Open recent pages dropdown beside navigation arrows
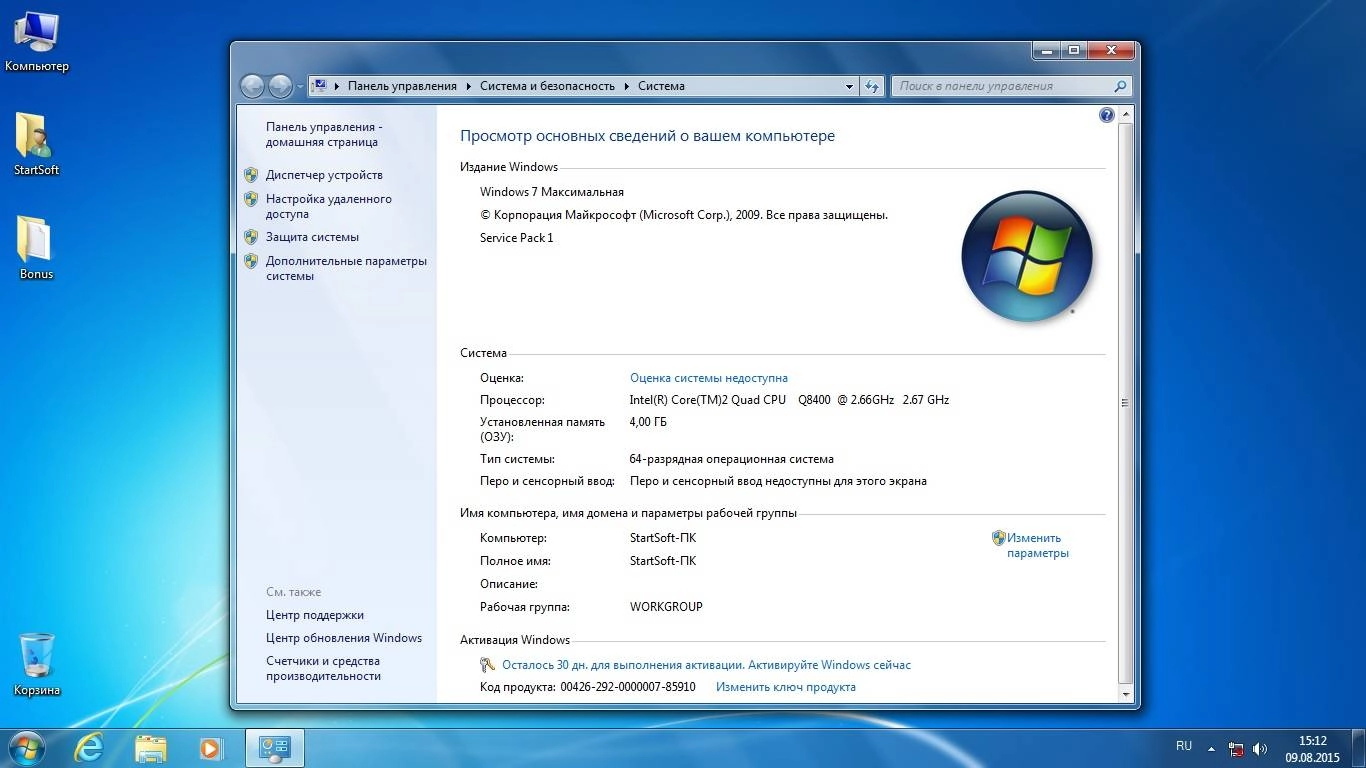The height and width of the screenshot is (768, 1366). pyautogui.click(x=300, y=87)
